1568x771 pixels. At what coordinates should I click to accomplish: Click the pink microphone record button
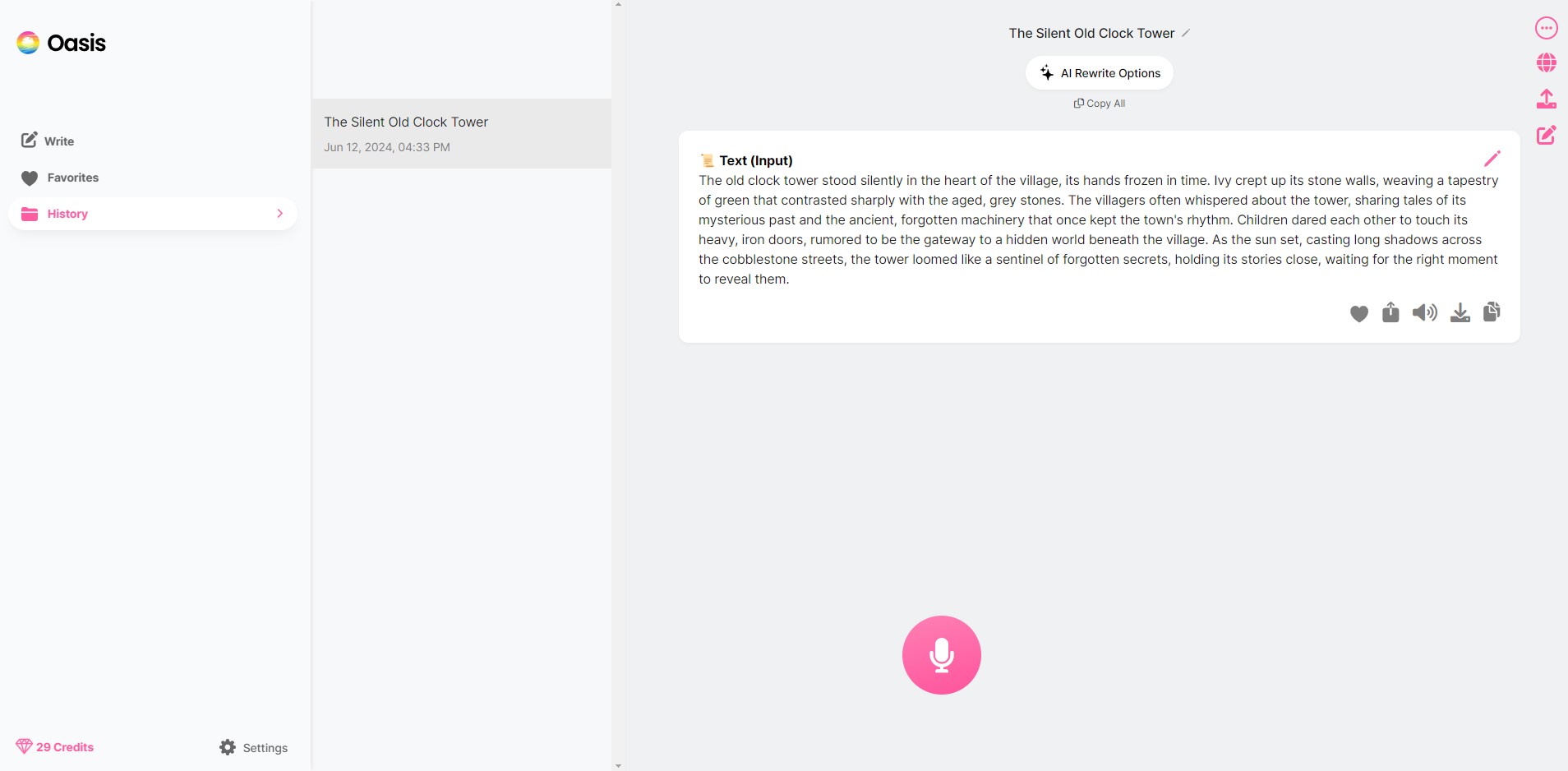[x=941, y=655]
